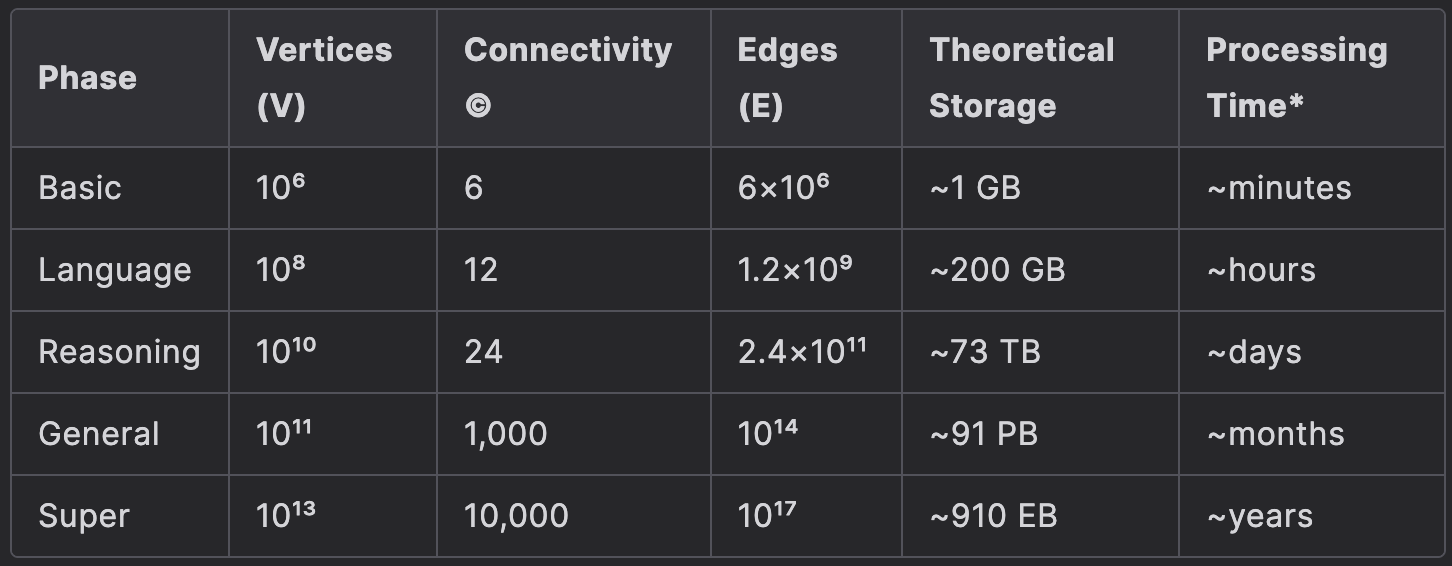Click the Edges (E) column header
Viewport: 1452px width, 566px height.
coord(787,78)
